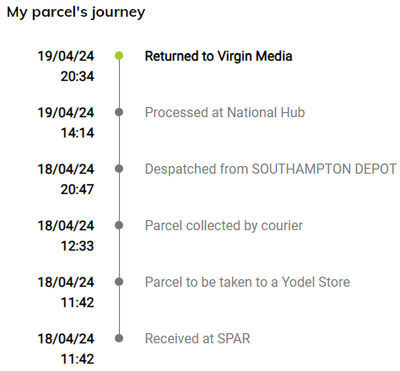Select the Processed at National Hub status
The width and height of the screenshot is (400, 371).
click(225, 113)
